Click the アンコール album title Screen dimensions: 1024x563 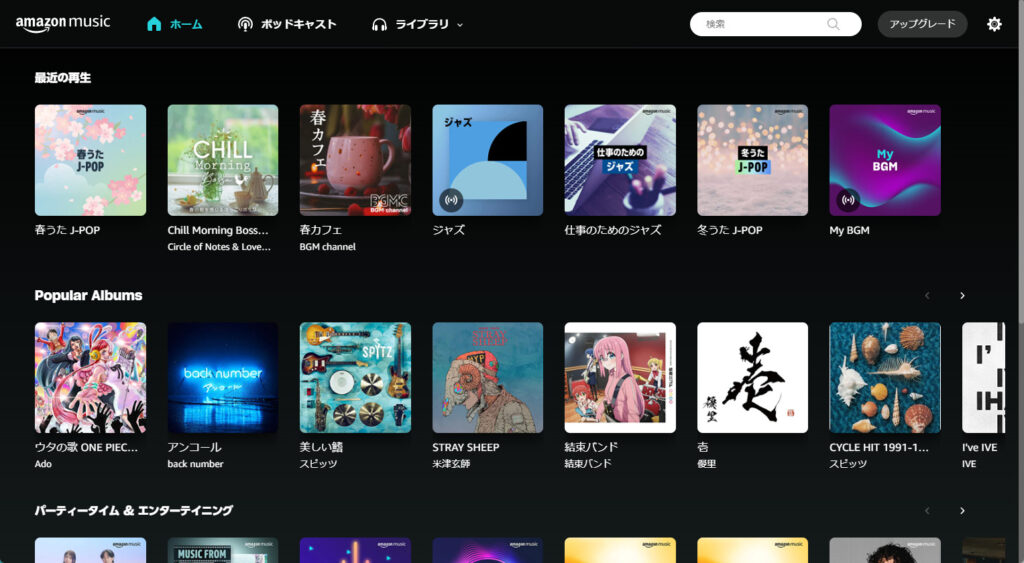point(195,447)
